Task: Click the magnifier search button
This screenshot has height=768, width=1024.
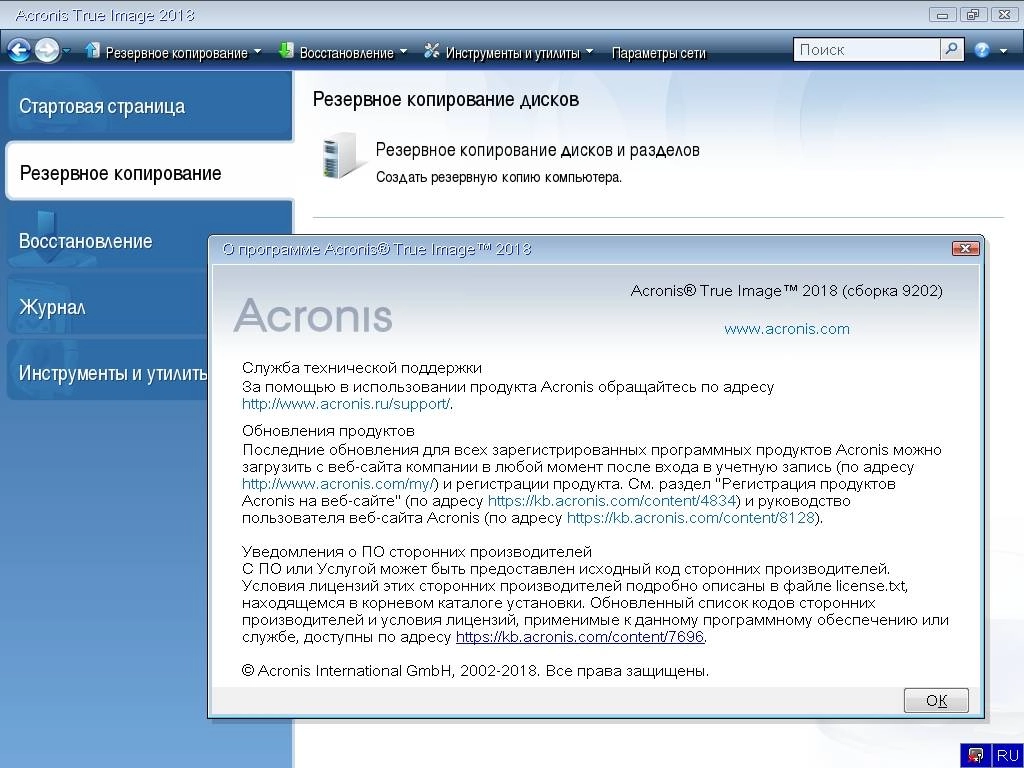Action: pos(952,50)
